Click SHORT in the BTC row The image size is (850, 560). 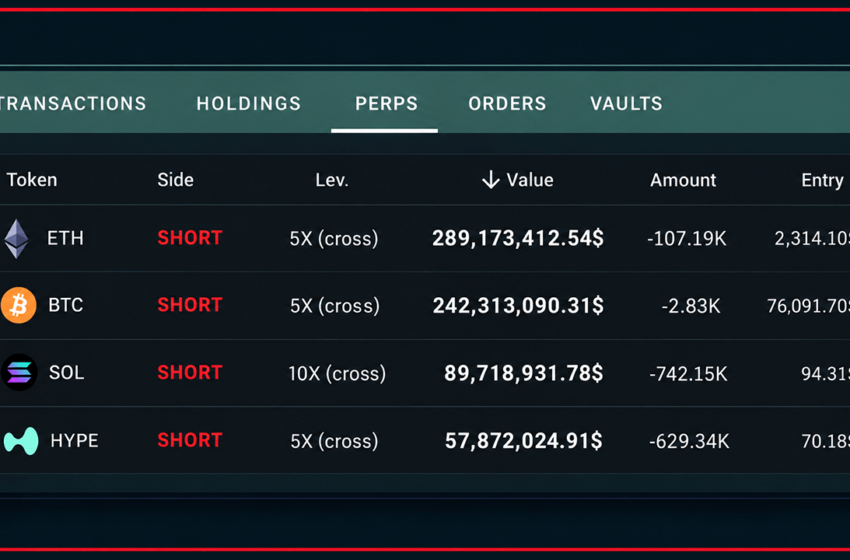(190, 305)
